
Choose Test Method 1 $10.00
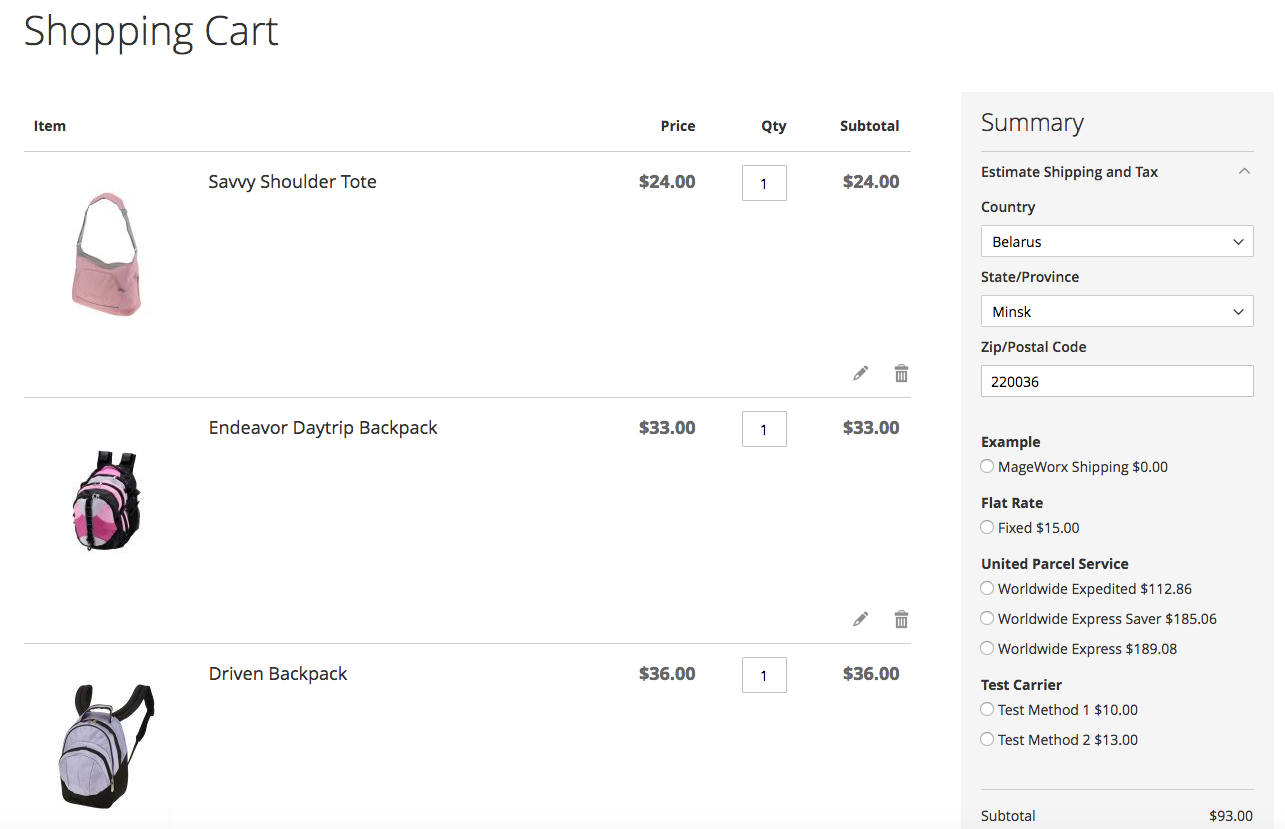987,709
